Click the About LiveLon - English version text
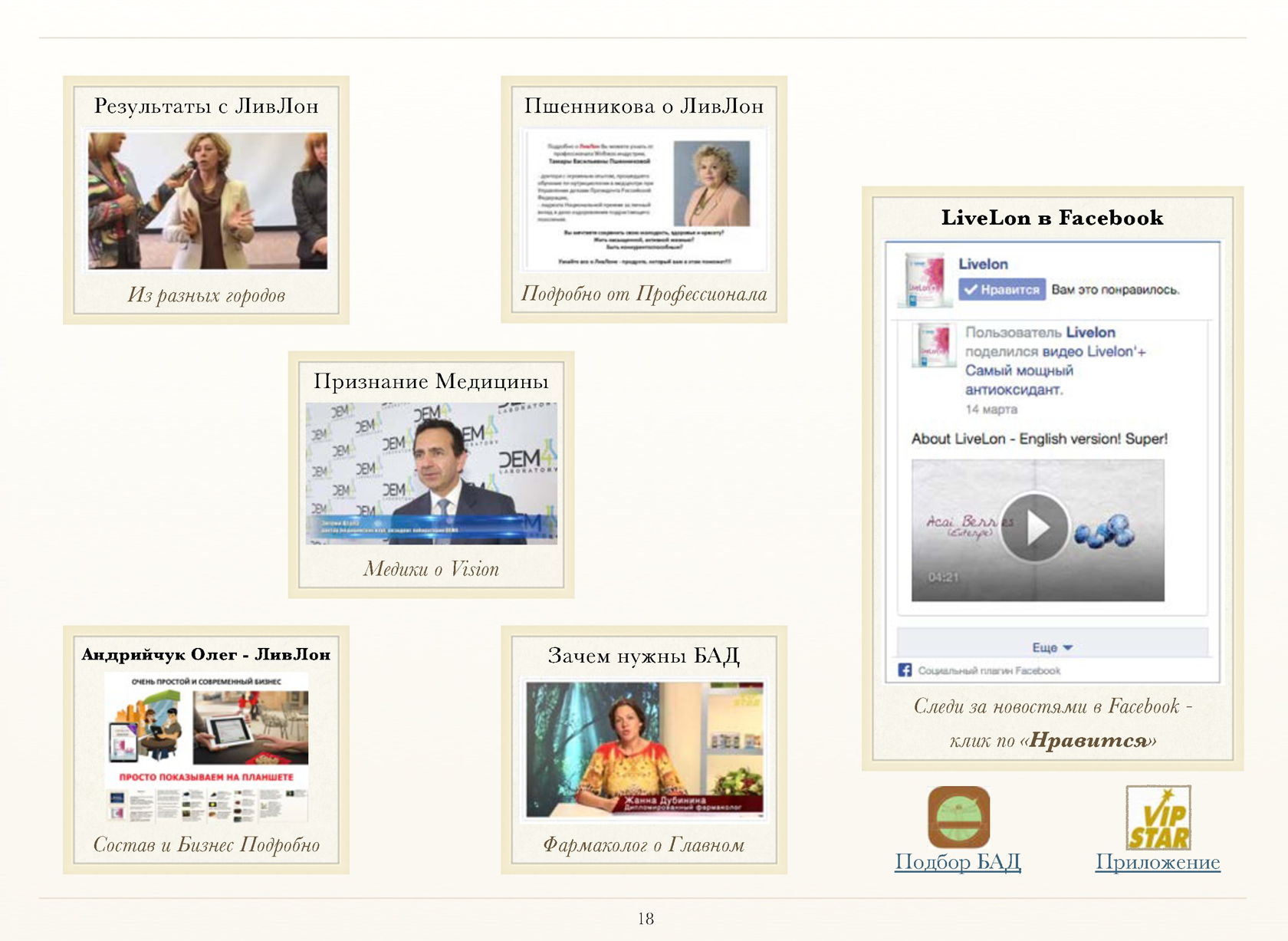1288x941 pixels. click(x=1040, y=439)
